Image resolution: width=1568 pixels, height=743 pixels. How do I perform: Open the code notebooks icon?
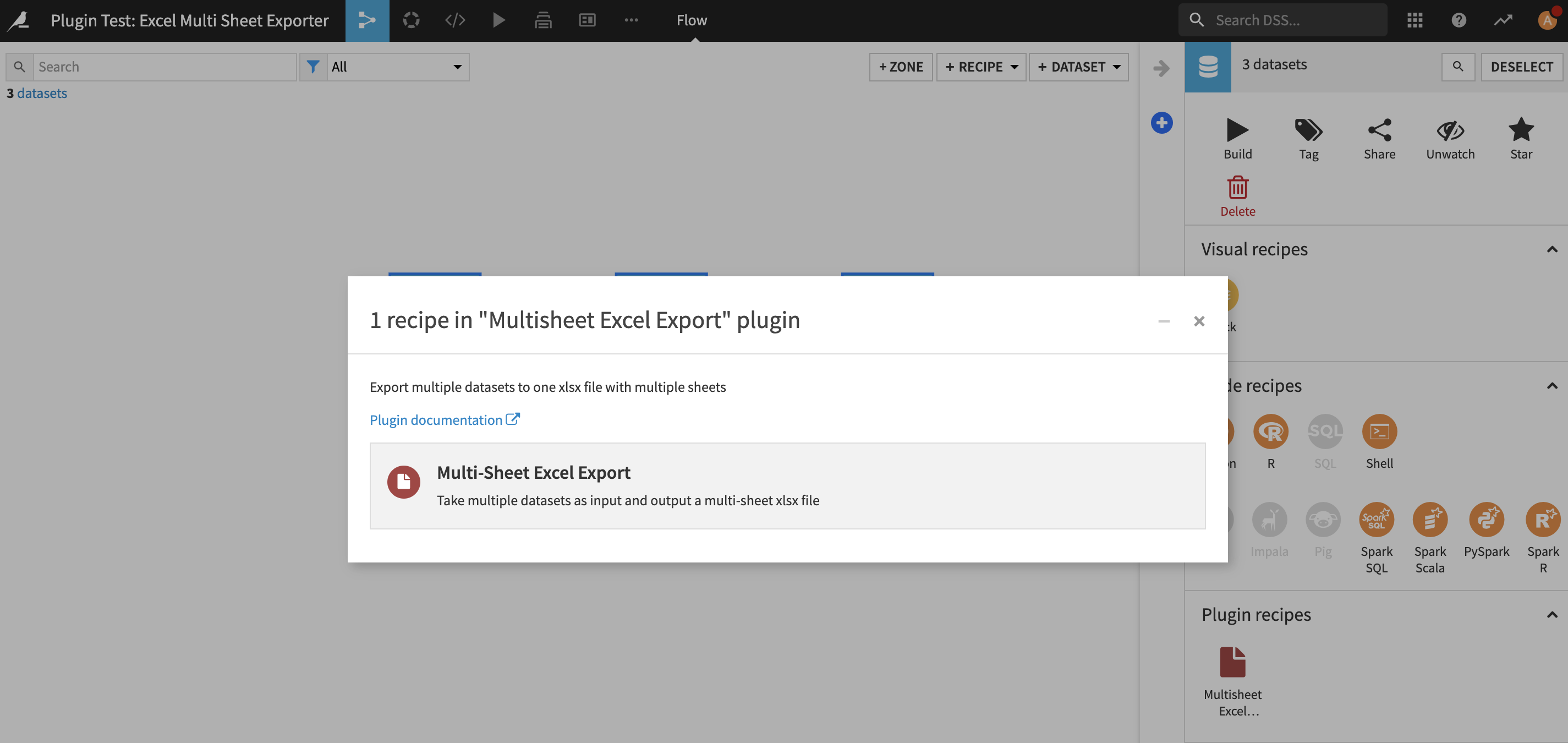click(456, 20)
